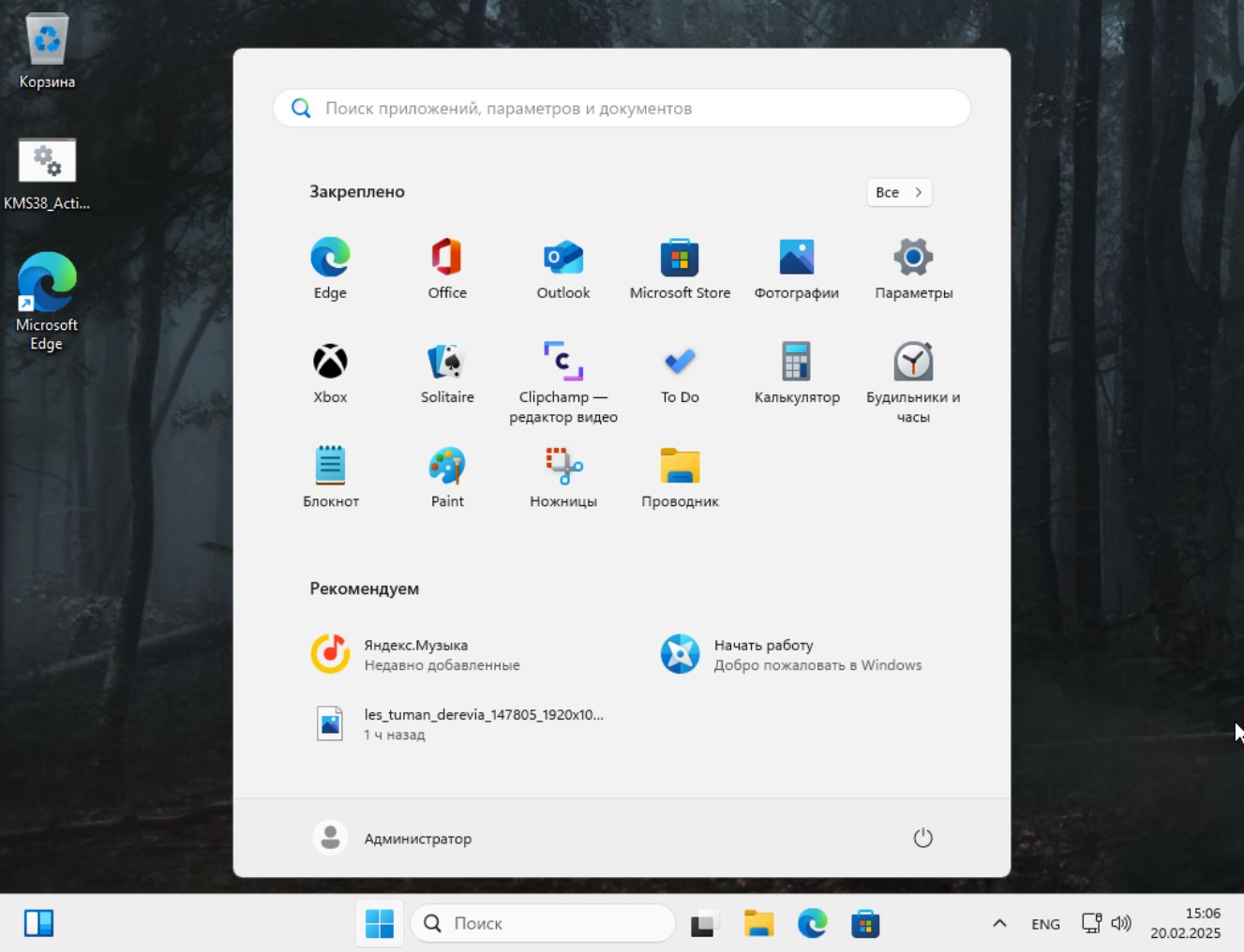
Task: Open Блокнот from pinned apps
Action: point(330,477)
